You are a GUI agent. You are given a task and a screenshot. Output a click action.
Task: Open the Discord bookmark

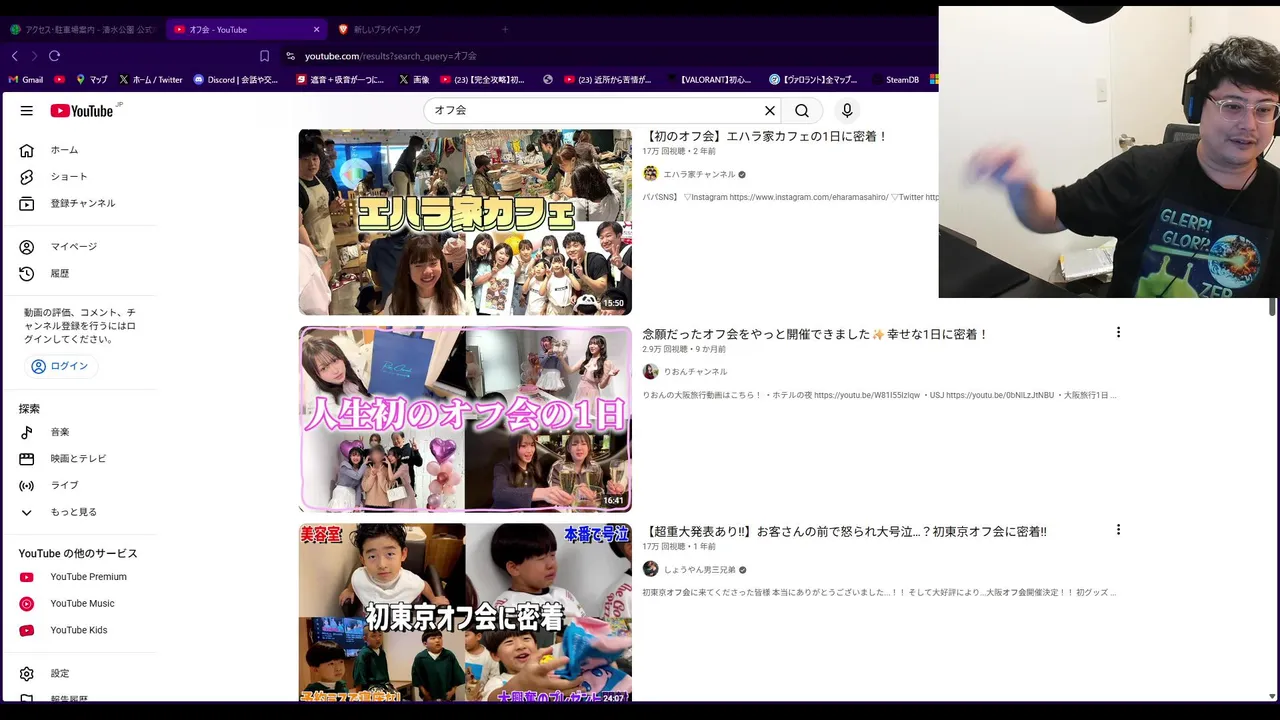236,80
